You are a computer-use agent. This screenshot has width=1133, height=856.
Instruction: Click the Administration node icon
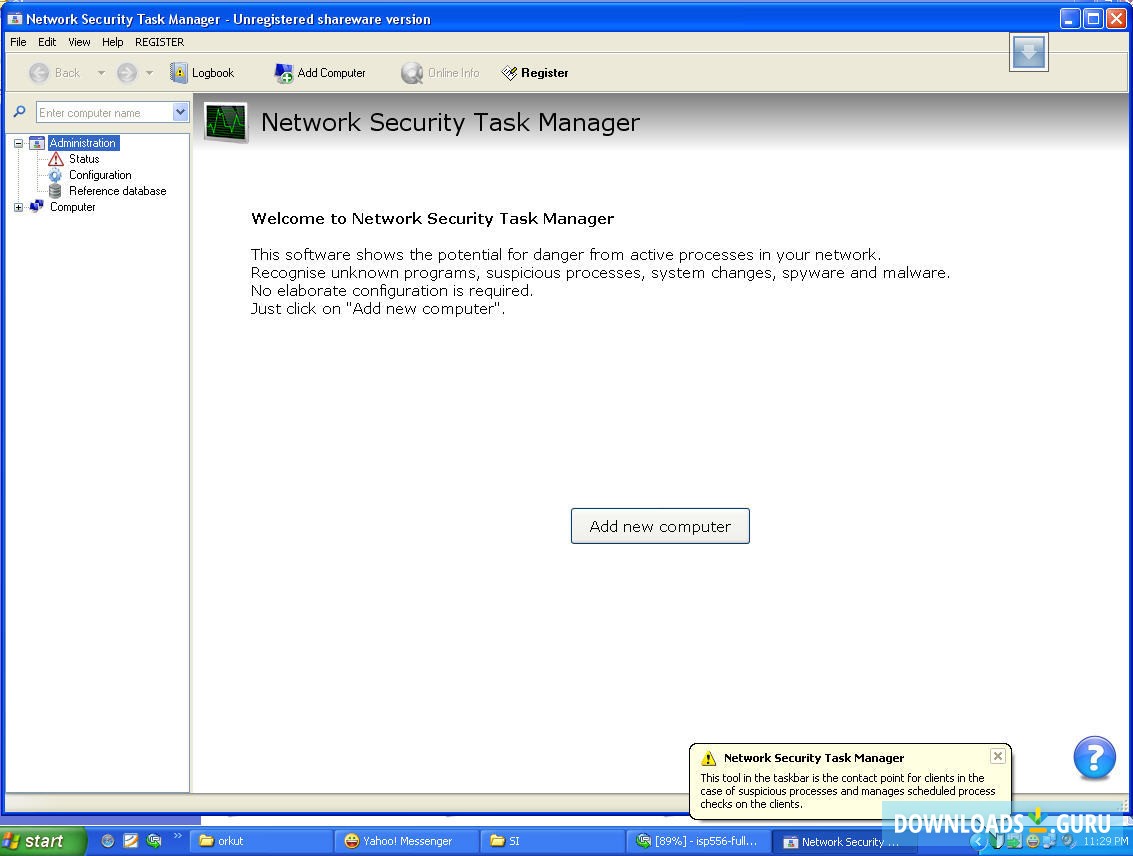37,143
